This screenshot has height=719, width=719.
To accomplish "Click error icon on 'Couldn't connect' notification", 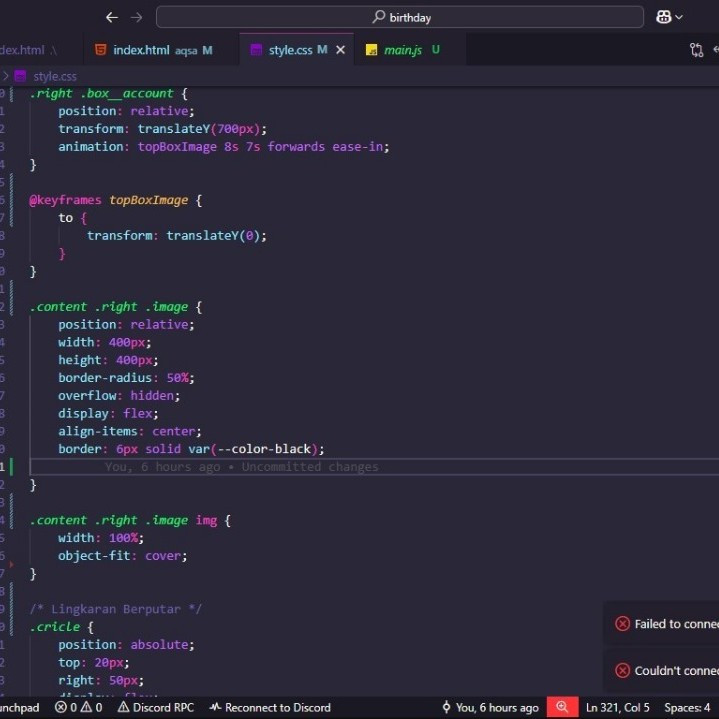I will [x=622, y=671].
